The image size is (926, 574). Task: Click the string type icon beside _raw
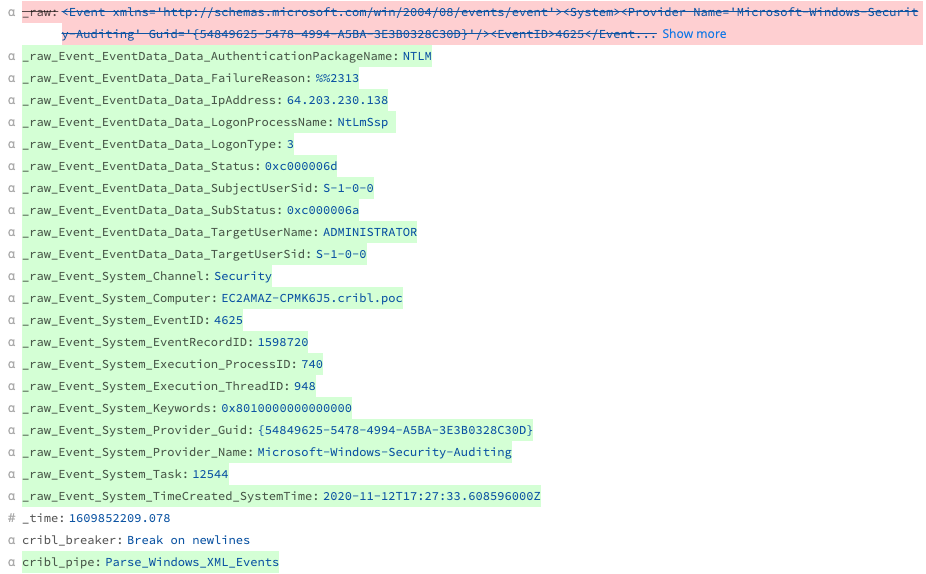11,12
